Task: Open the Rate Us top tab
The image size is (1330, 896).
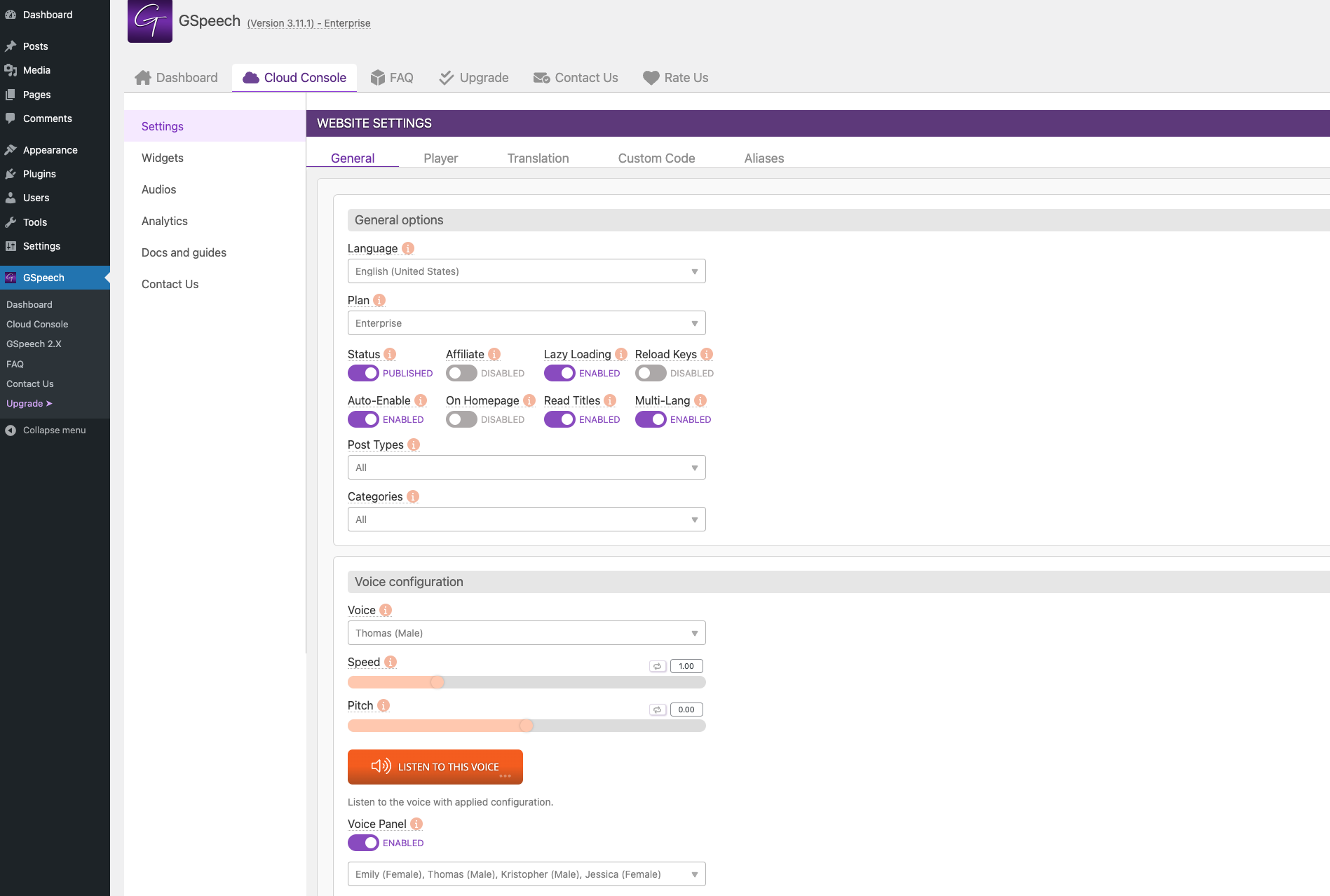Action: pos(676,78)
